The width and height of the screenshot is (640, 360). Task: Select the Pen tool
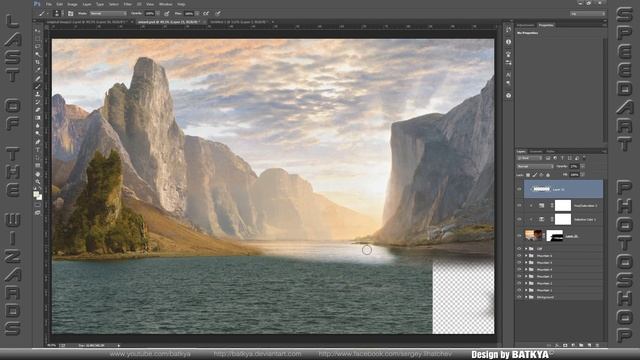click(38, 142)
